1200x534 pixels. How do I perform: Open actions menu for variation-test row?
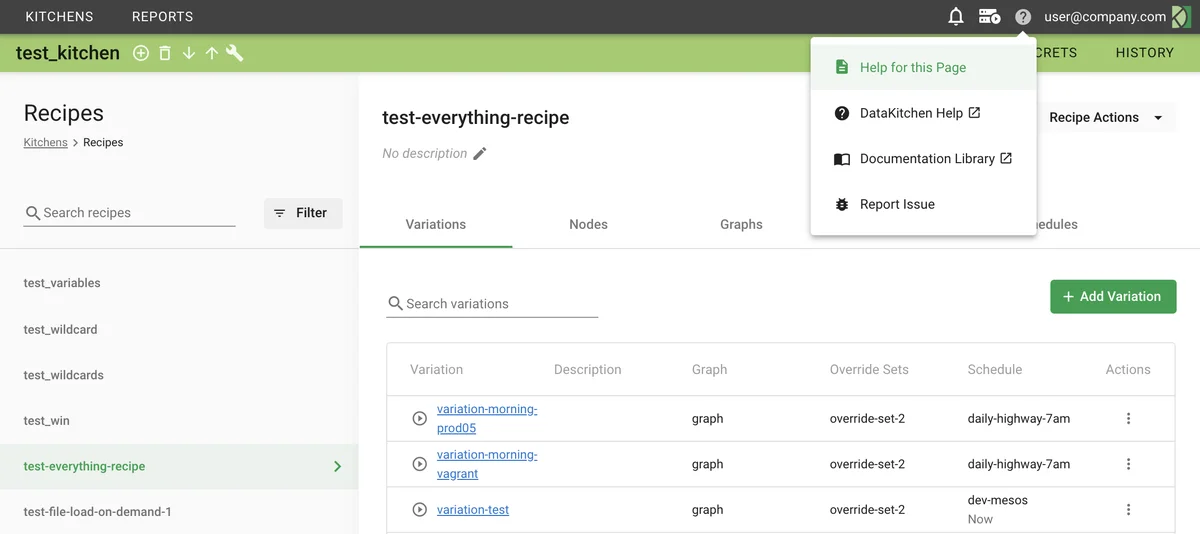[1128, 510]
